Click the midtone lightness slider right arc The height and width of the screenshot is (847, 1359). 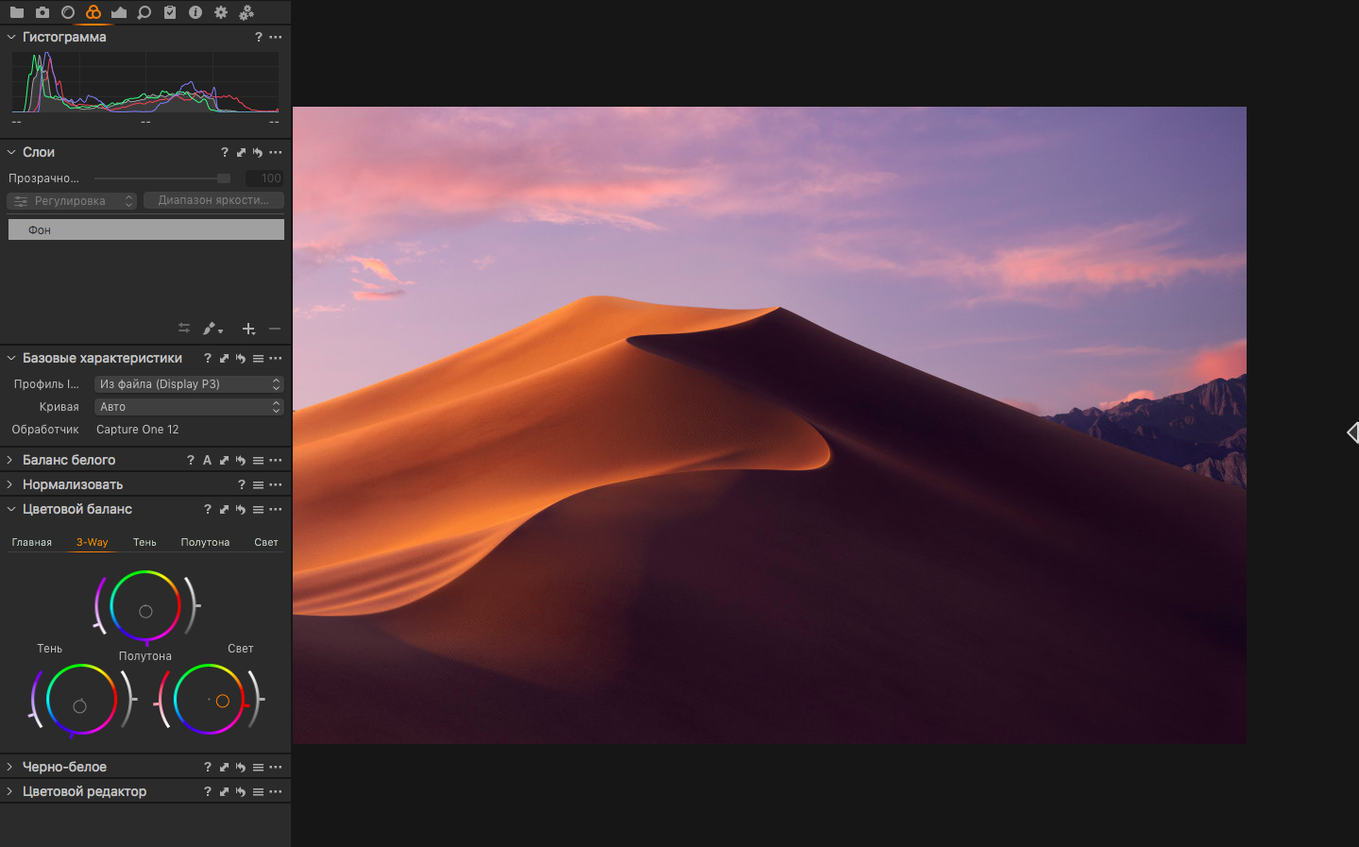tap(192, 605)
